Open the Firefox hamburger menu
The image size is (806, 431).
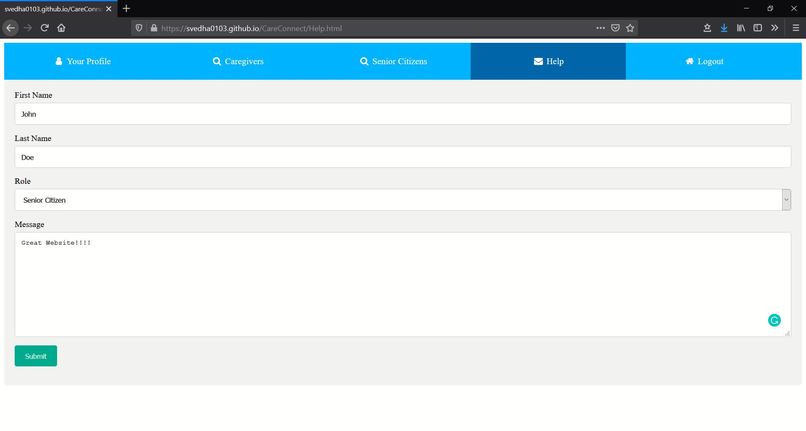pyautogui.click(x=796, y=28)
